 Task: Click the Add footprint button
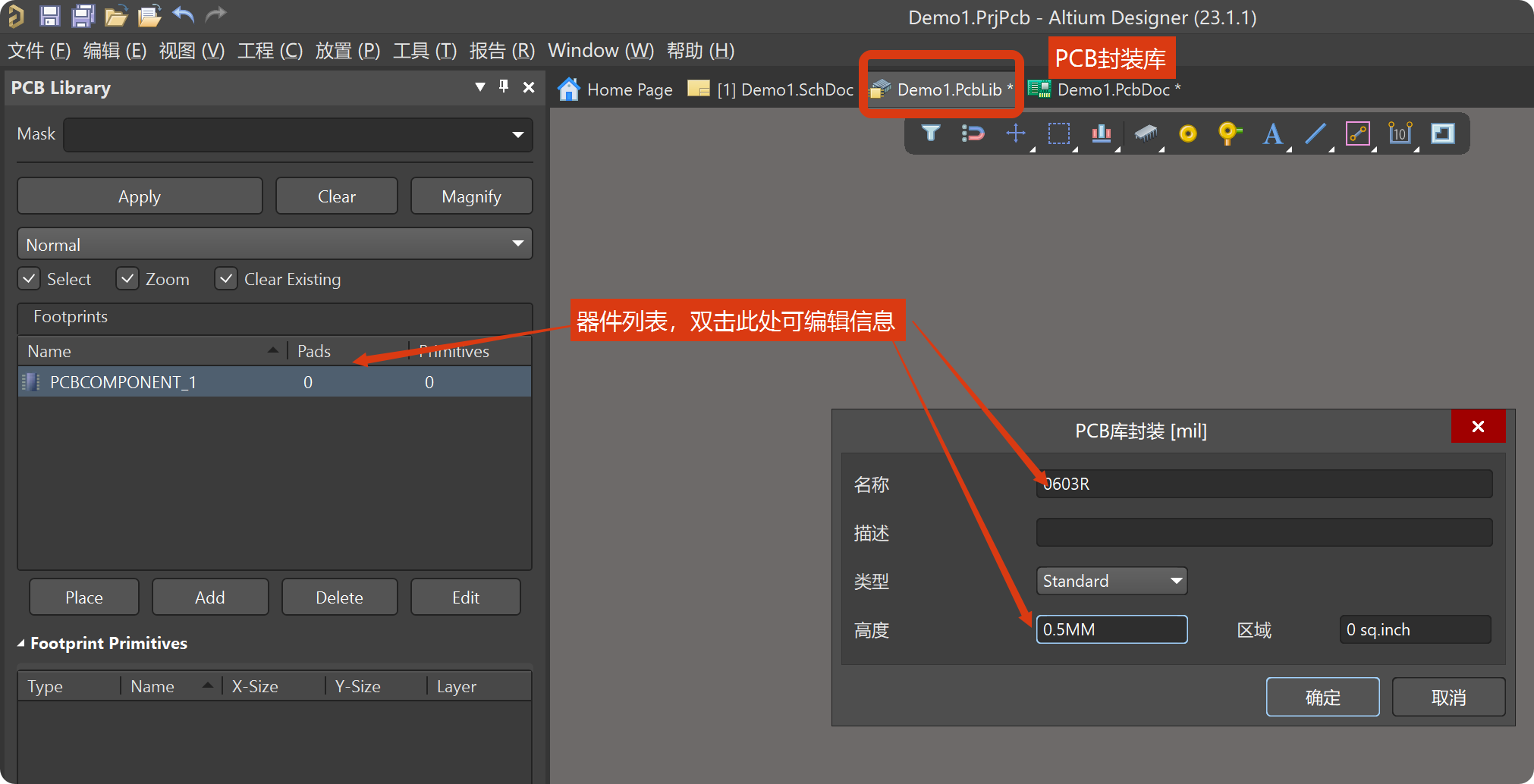click(210, 597)
